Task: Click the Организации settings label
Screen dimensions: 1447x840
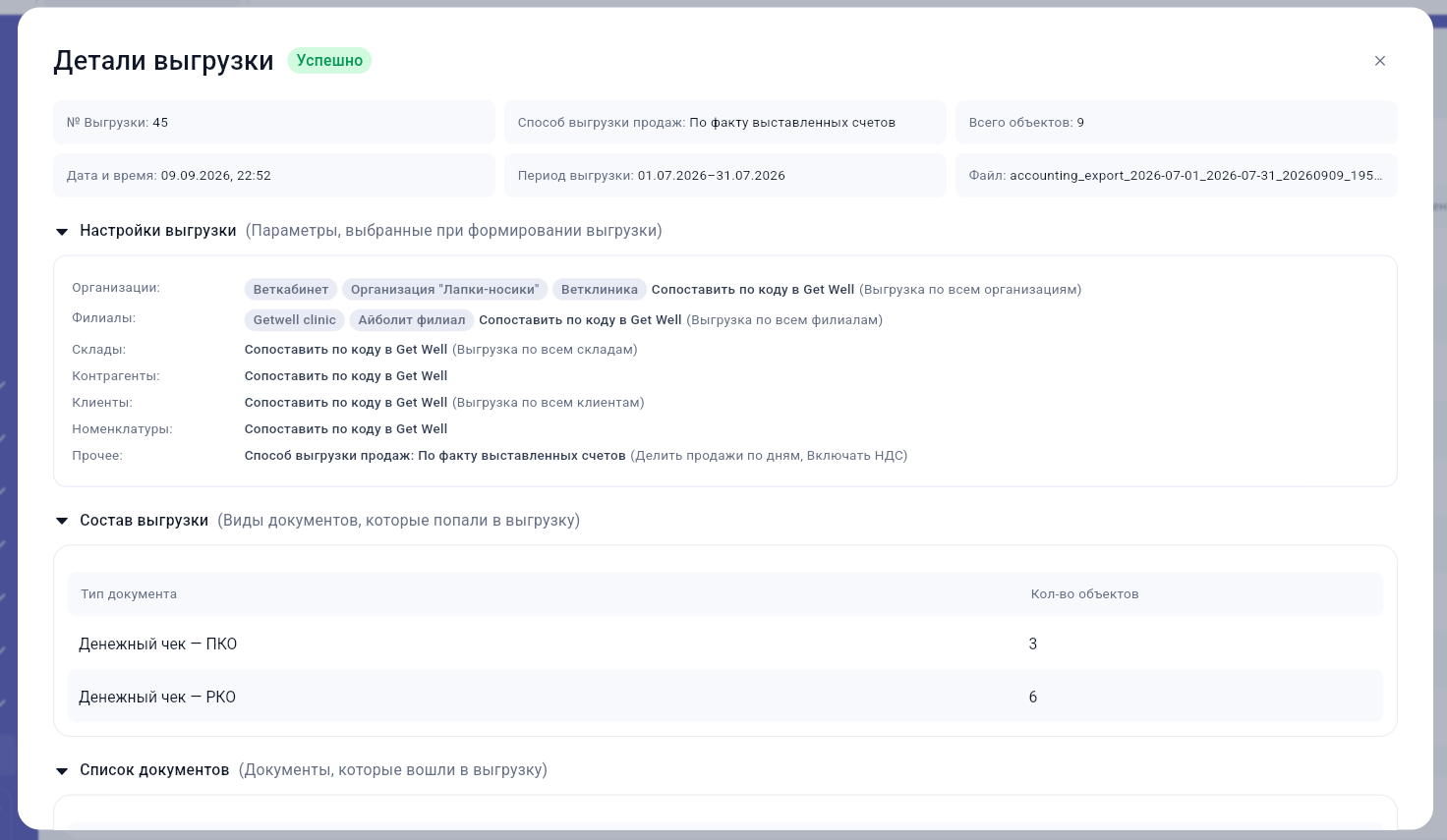Action: 116,288
